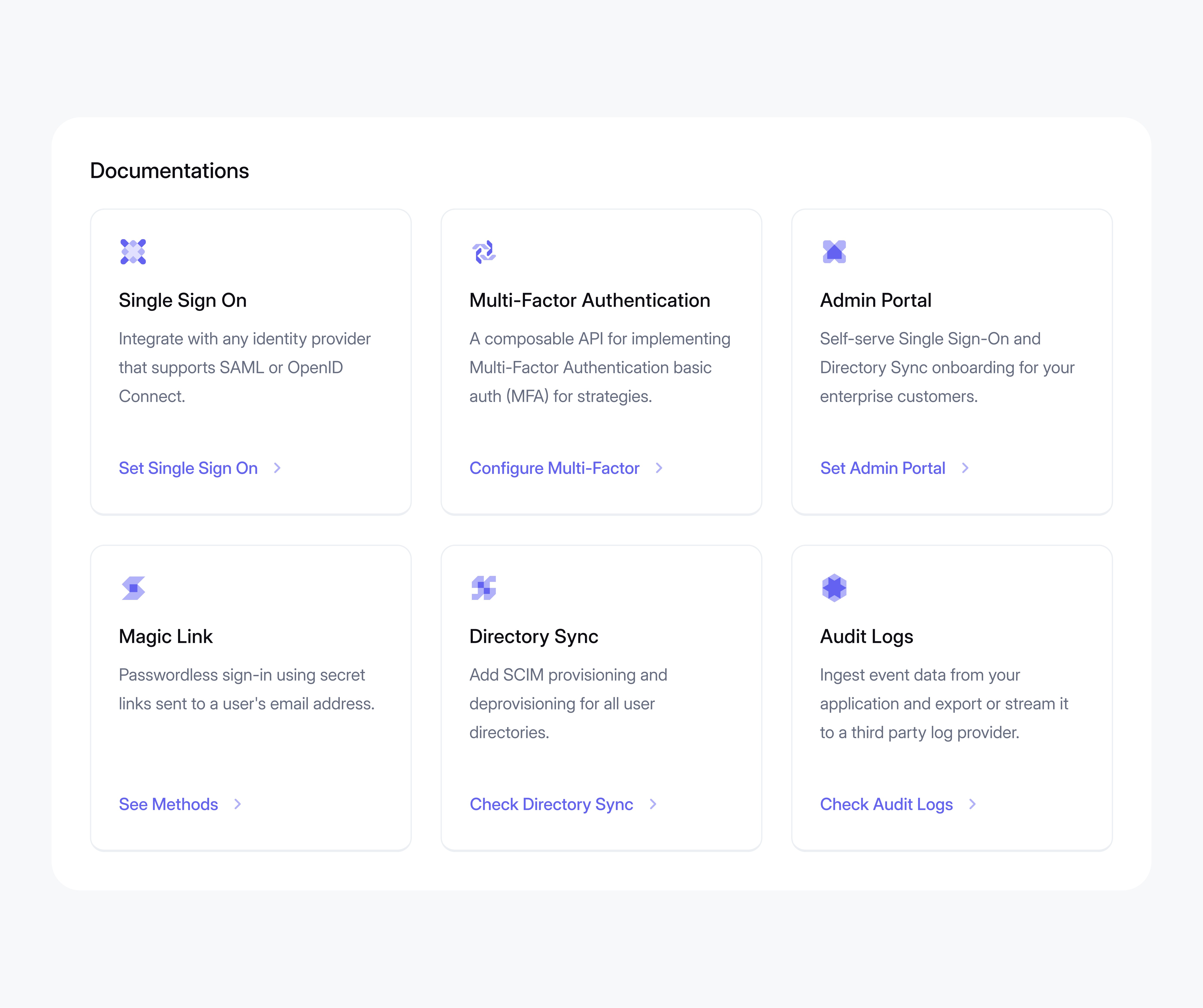Select the Magic Link card title

coord(166,636)
